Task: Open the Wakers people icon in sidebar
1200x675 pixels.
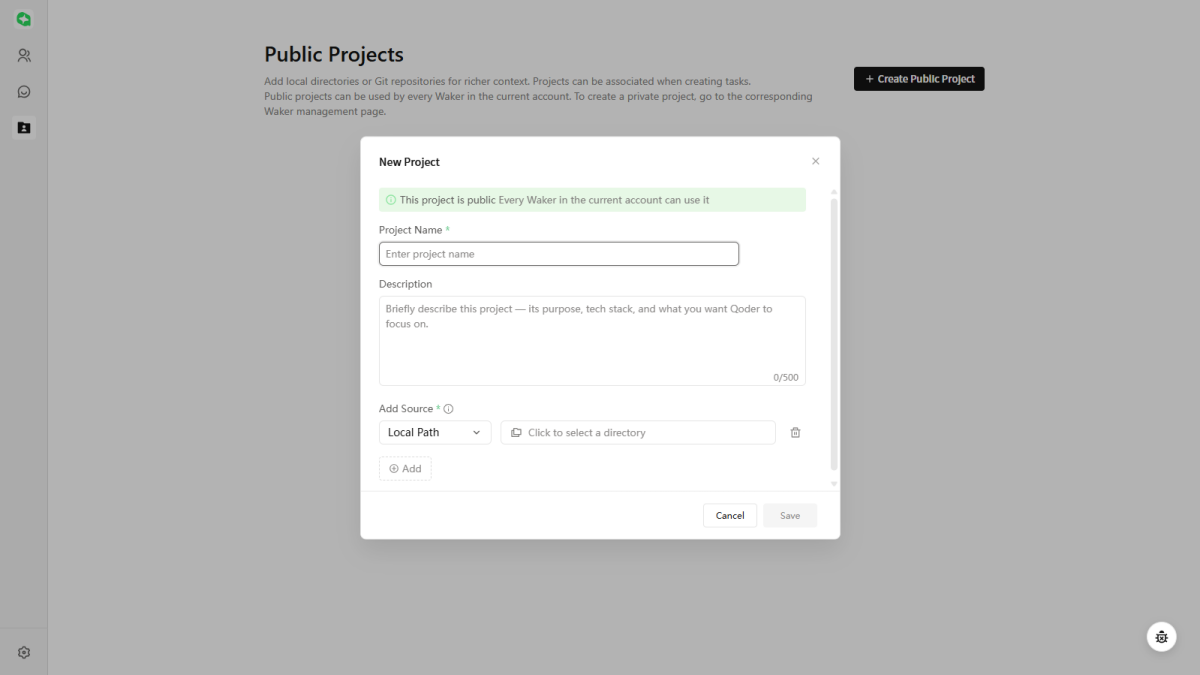Action: point(24,56)
